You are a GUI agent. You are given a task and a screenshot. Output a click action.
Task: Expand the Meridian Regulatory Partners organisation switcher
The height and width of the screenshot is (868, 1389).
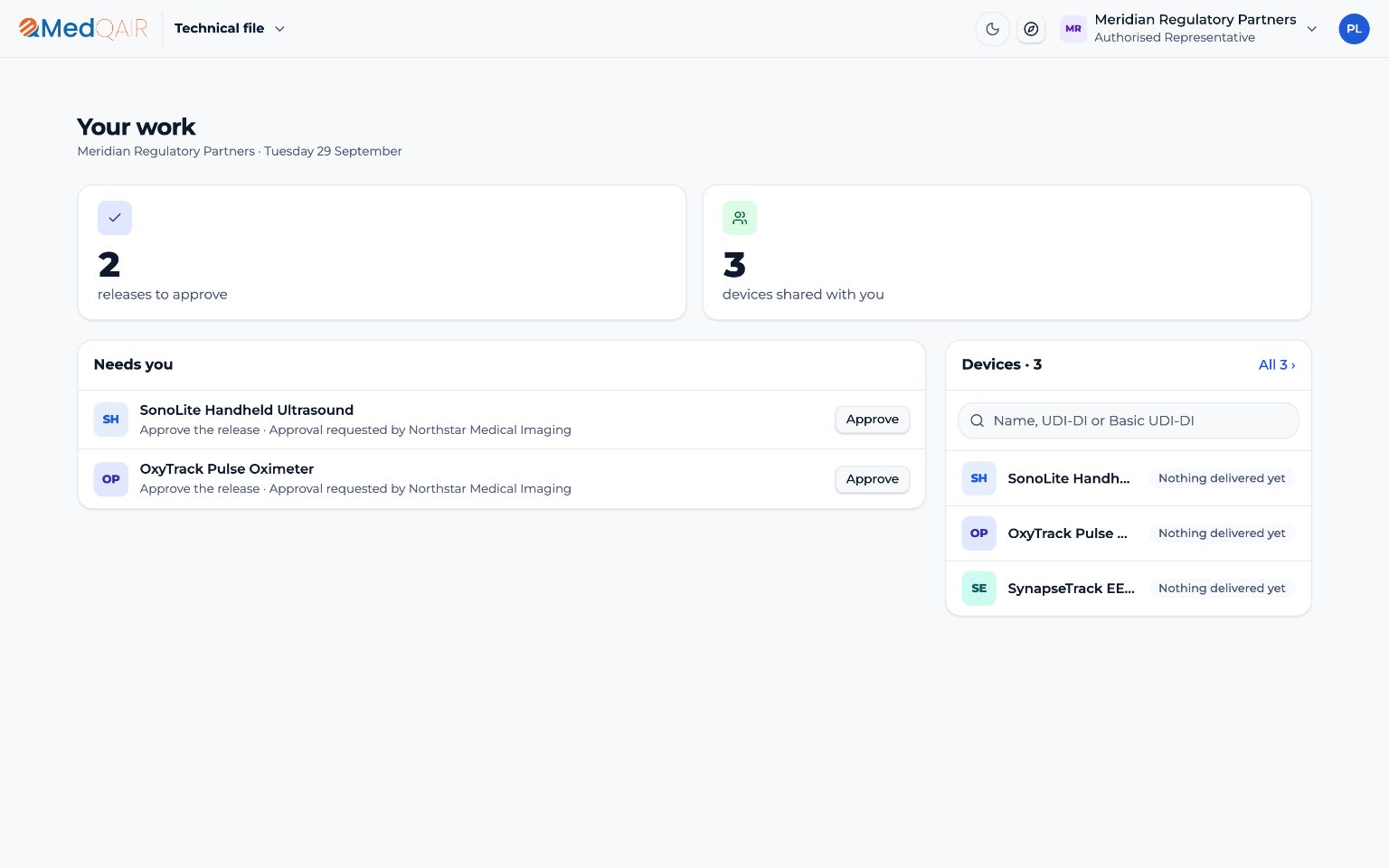pyautogui.click(x=1188, y=29)
